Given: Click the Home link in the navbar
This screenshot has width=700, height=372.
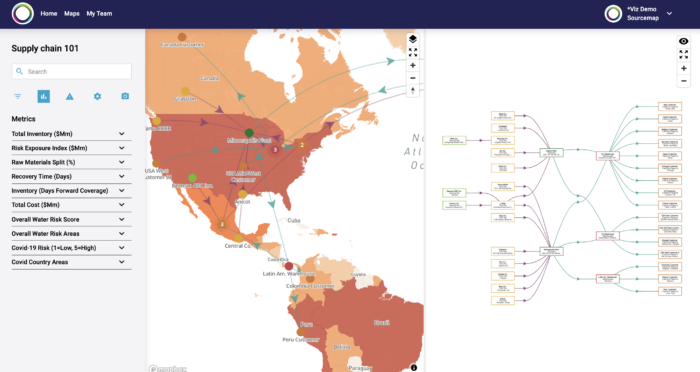Looking at the screenshot, I should coord(49,14).
